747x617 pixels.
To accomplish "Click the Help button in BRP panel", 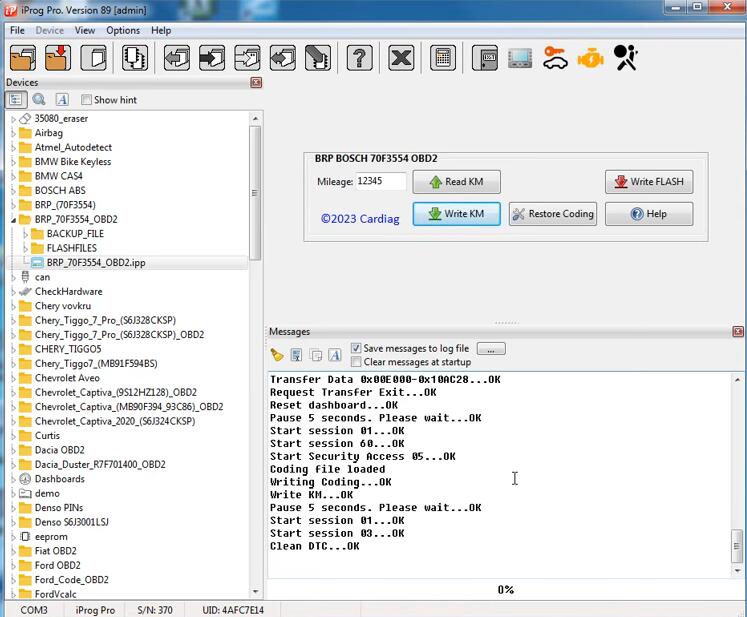I will (x=649, y=213).
